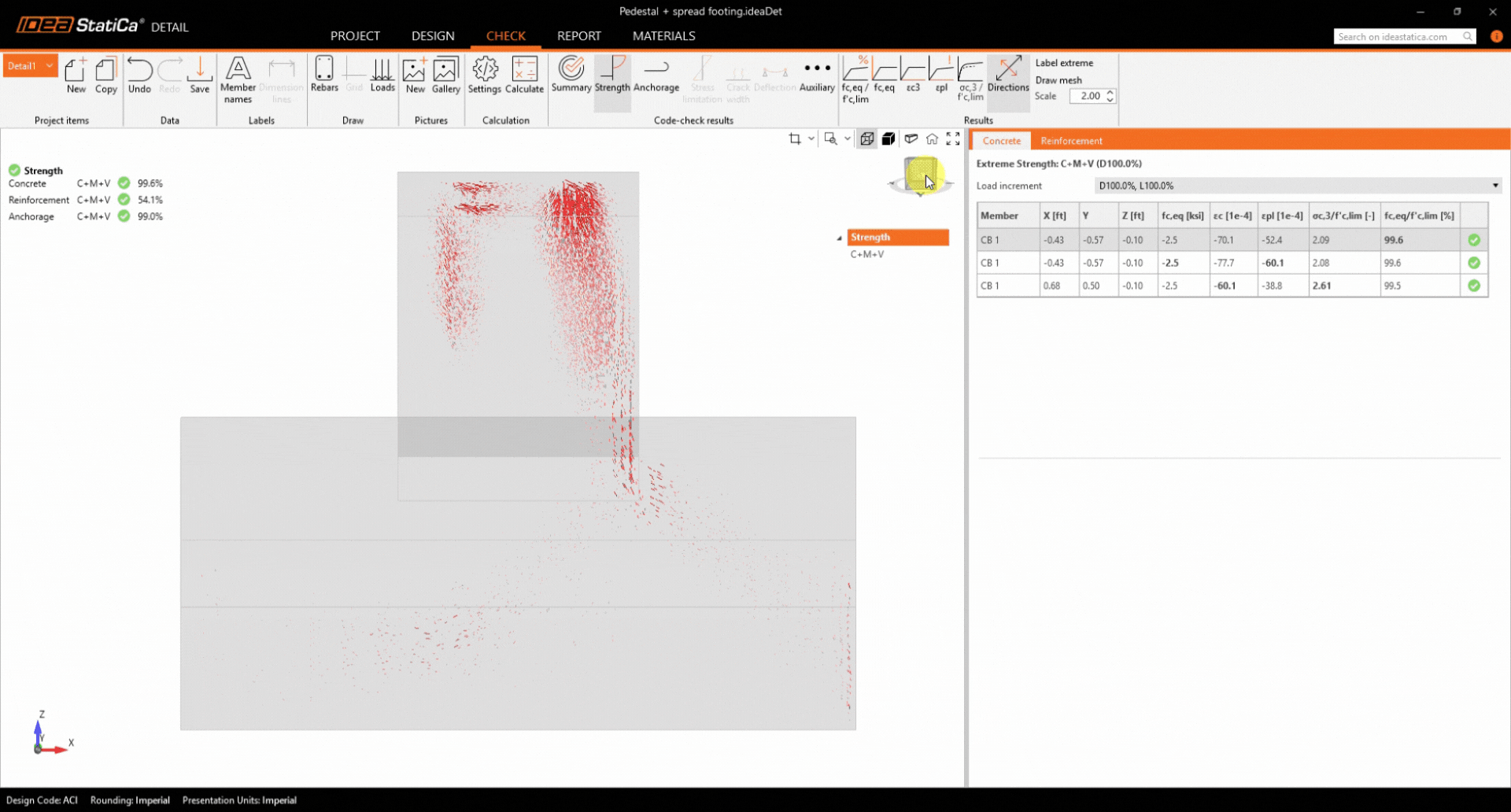Show the Anchorage code-check results

click(x=656, y=76)
